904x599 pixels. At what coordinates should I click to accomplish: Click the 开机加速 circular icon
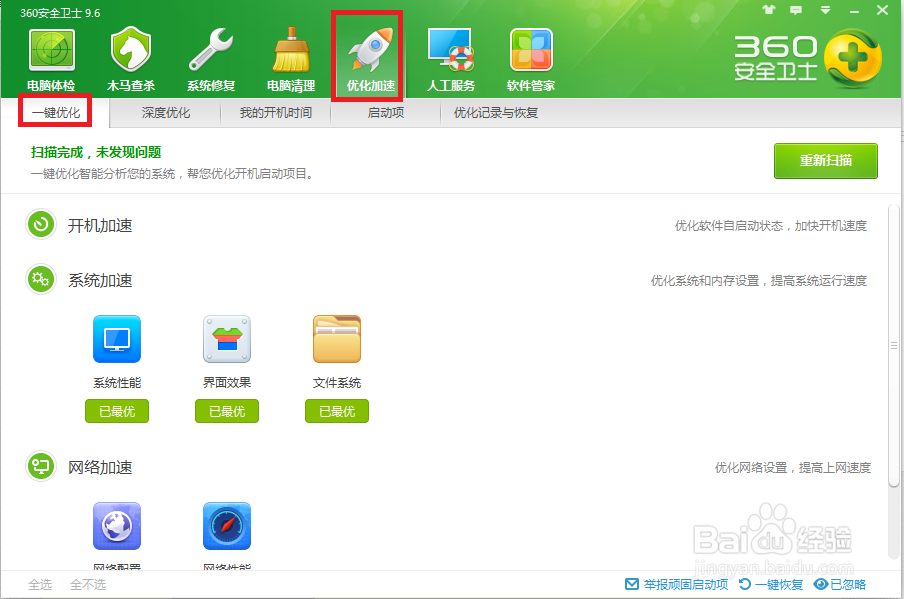pos(41,224)
